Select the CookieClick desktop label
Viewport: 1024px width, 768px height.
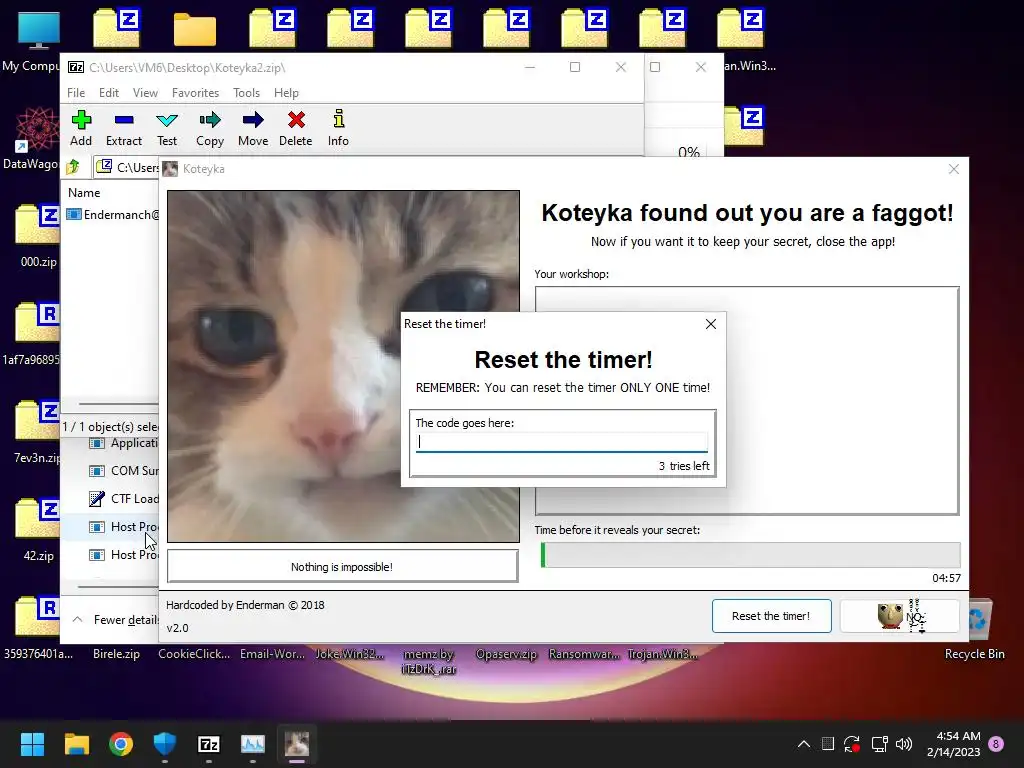click(x=194, y=654)
